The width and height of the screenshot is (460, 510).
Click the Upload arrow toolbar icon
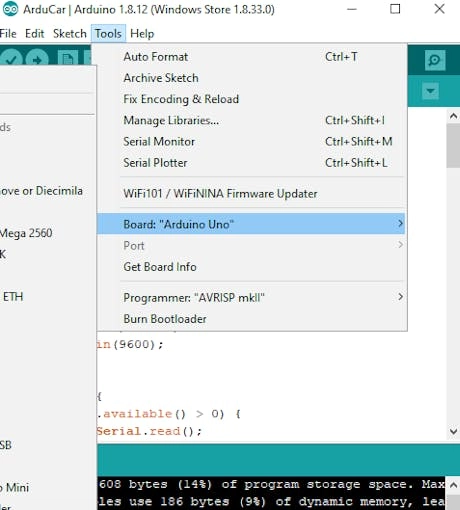pos(37,59)
